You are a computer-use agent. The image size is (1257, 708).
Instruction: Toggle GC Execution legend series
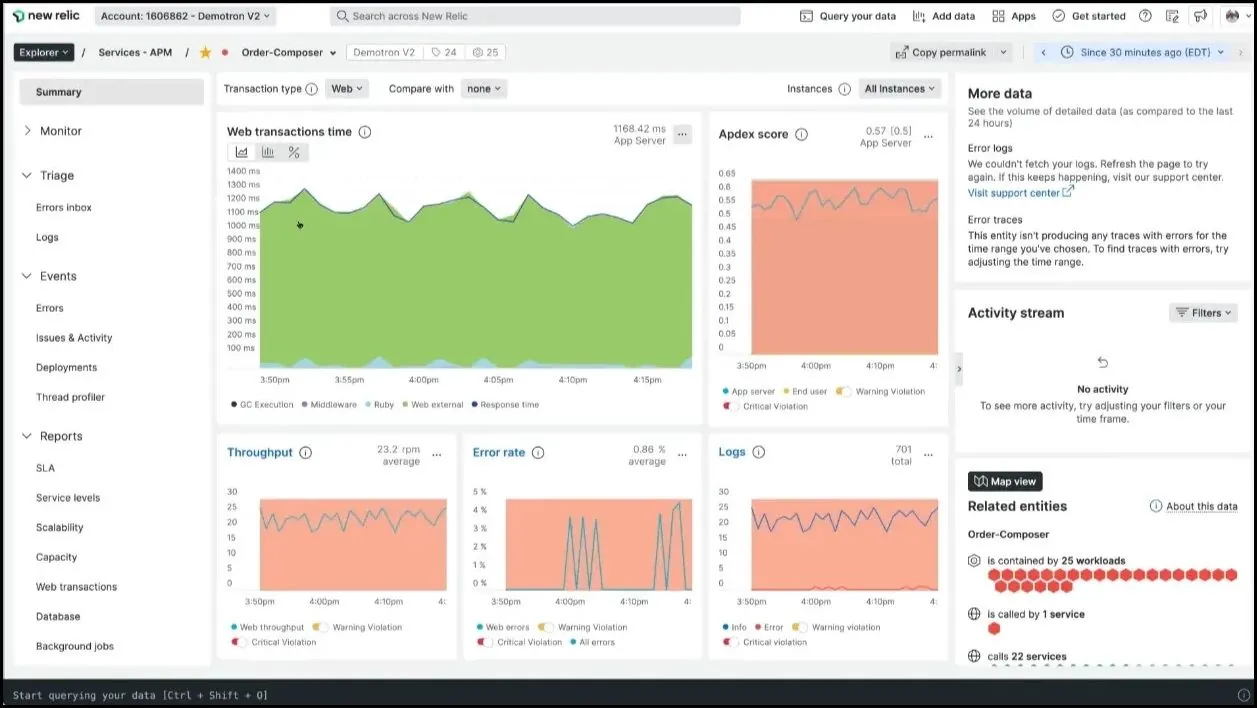point(262,405)
